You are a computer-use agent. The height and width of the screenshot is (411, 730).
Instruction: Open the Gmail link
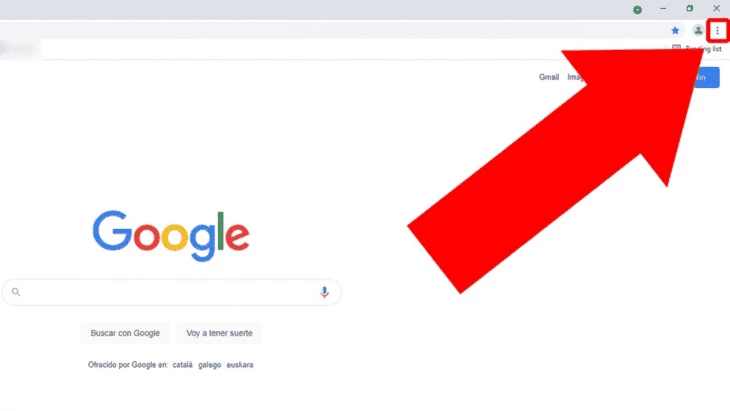point(549,77)
